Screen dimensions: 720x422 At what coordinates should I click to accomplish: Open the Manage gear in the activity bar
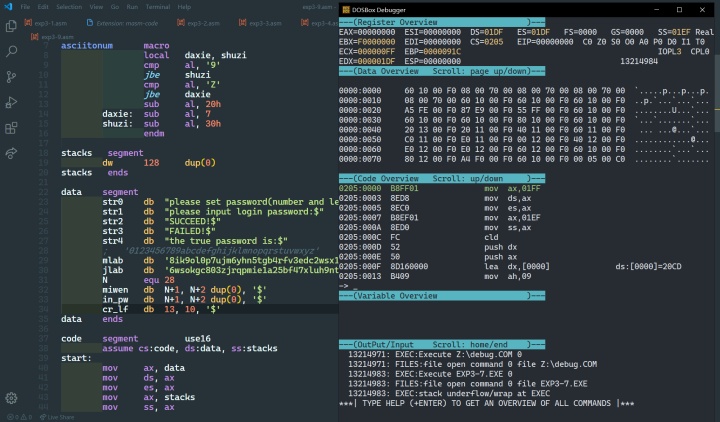point(11,398)
